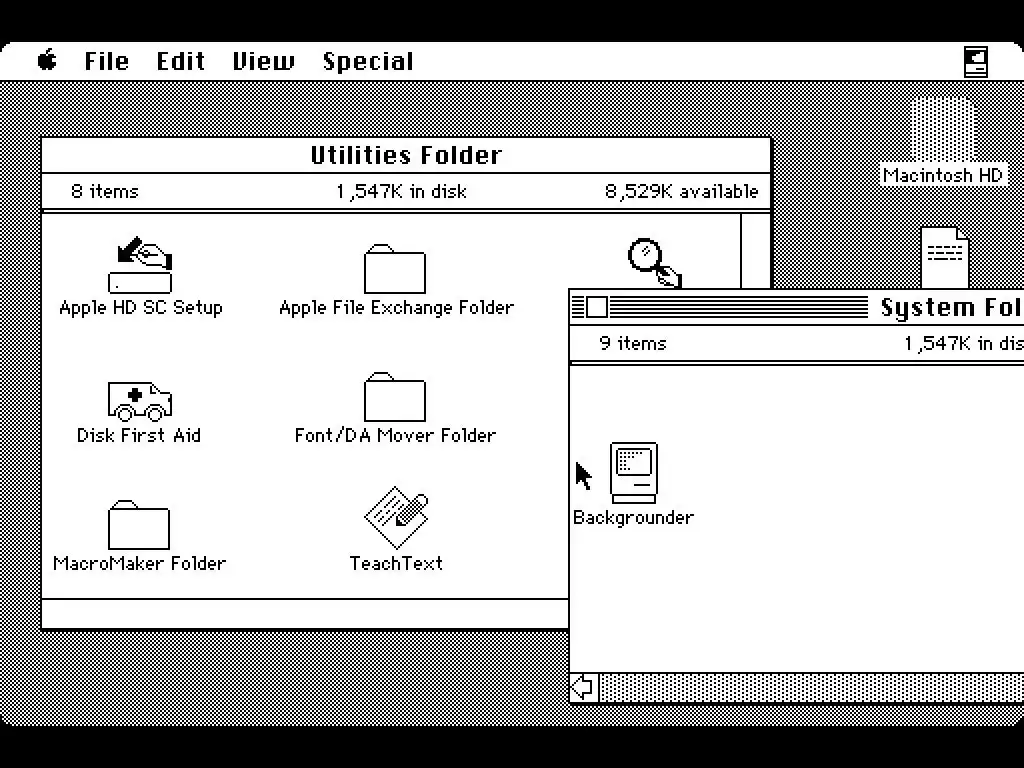Select the MacroMaker Folder icon
This screenshot has height=768, width=1024.
[138, 524]
